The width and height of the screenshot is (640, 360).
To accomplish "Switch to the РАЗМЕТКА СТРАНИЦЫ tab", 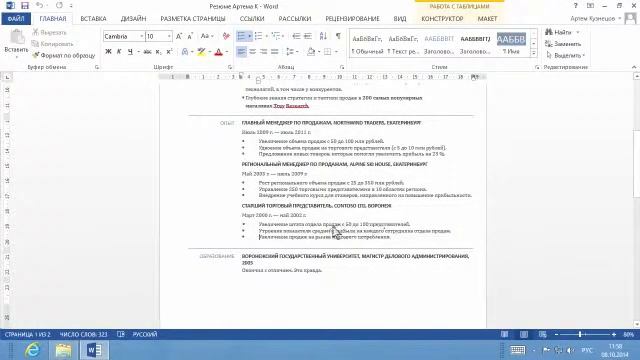I will 193,19.
